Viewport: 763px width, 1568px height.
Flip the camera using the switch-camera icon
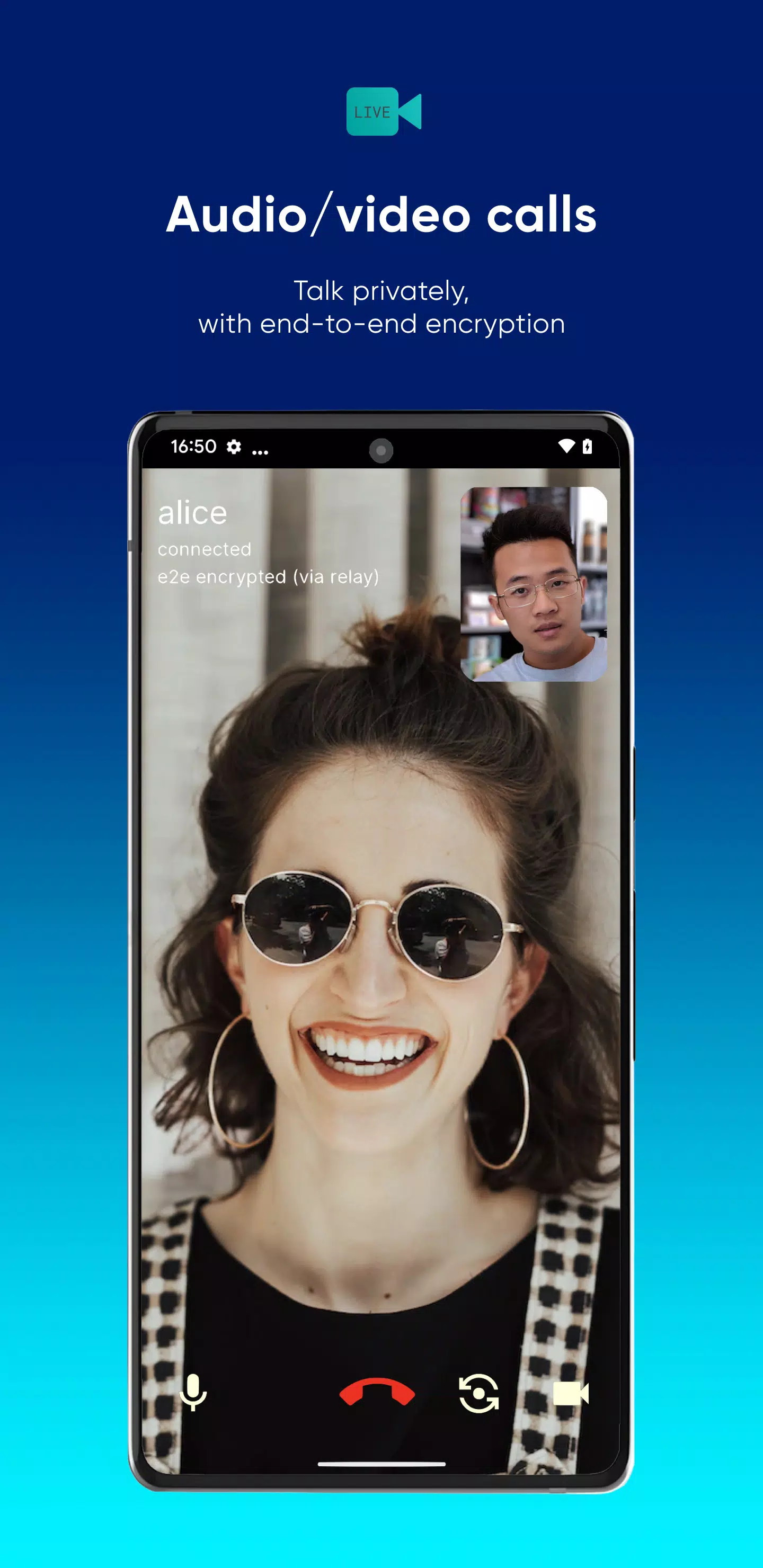(478, 1393)
